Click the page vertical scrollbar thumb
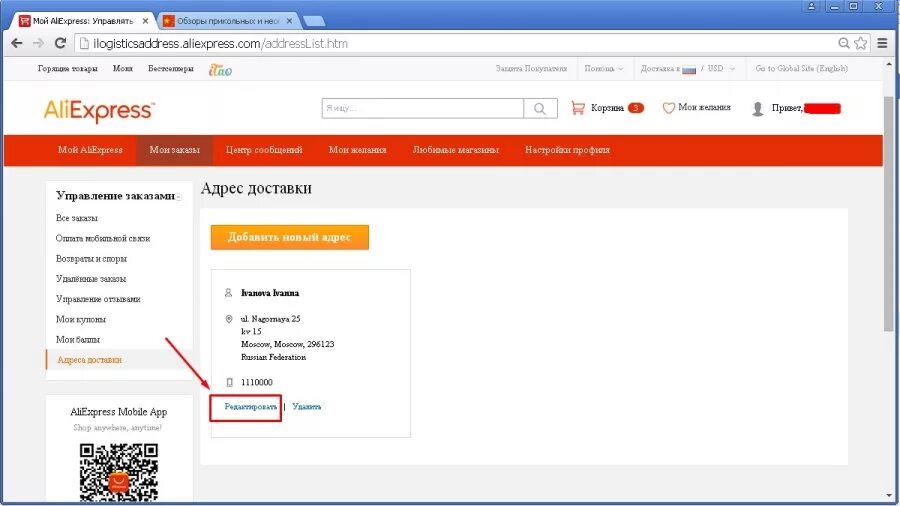This screenshot has width=900, height=506. pyautogui.click(x=889, y=213)
